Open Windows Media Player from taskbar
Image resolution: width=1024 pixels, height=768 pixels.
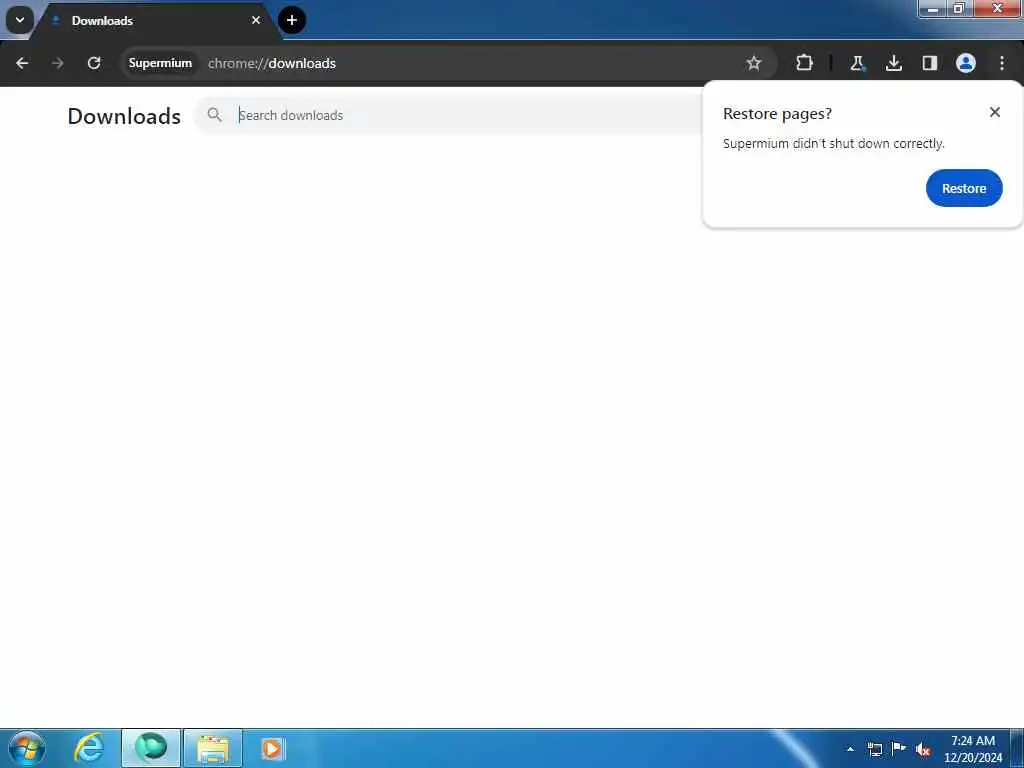272,748
